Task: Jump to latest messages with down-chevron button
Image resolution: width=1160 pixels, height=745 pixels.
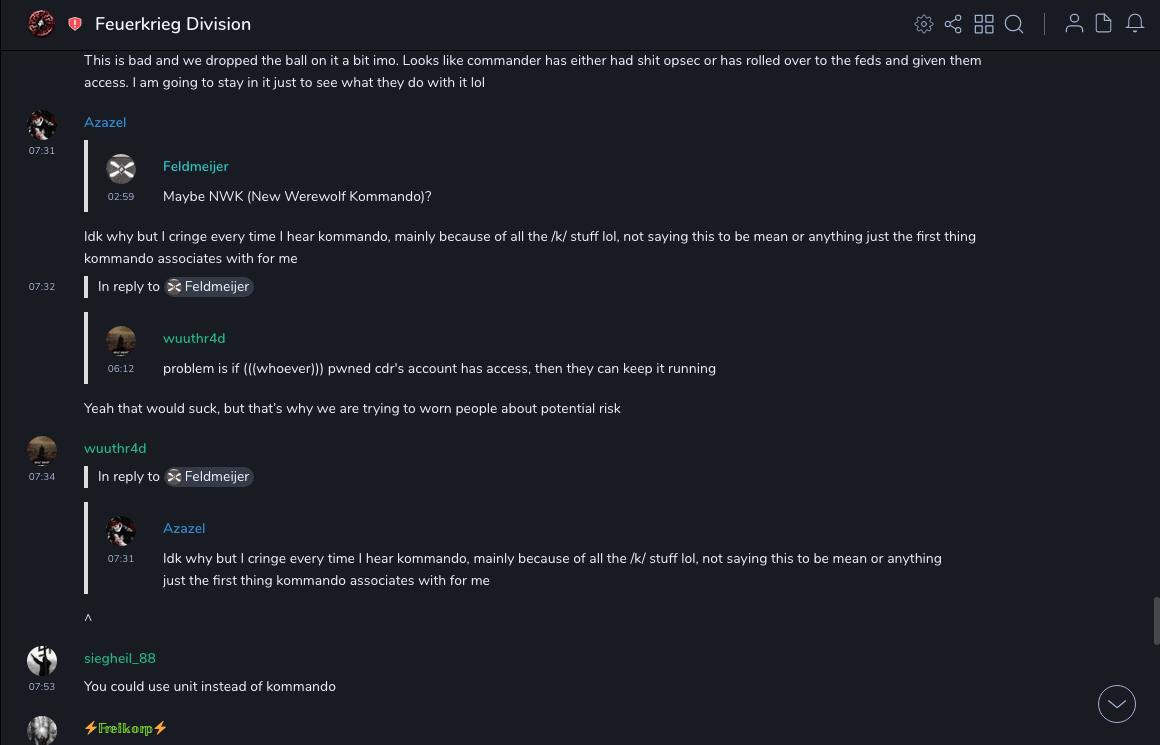Action: [x=1117, y=704]
